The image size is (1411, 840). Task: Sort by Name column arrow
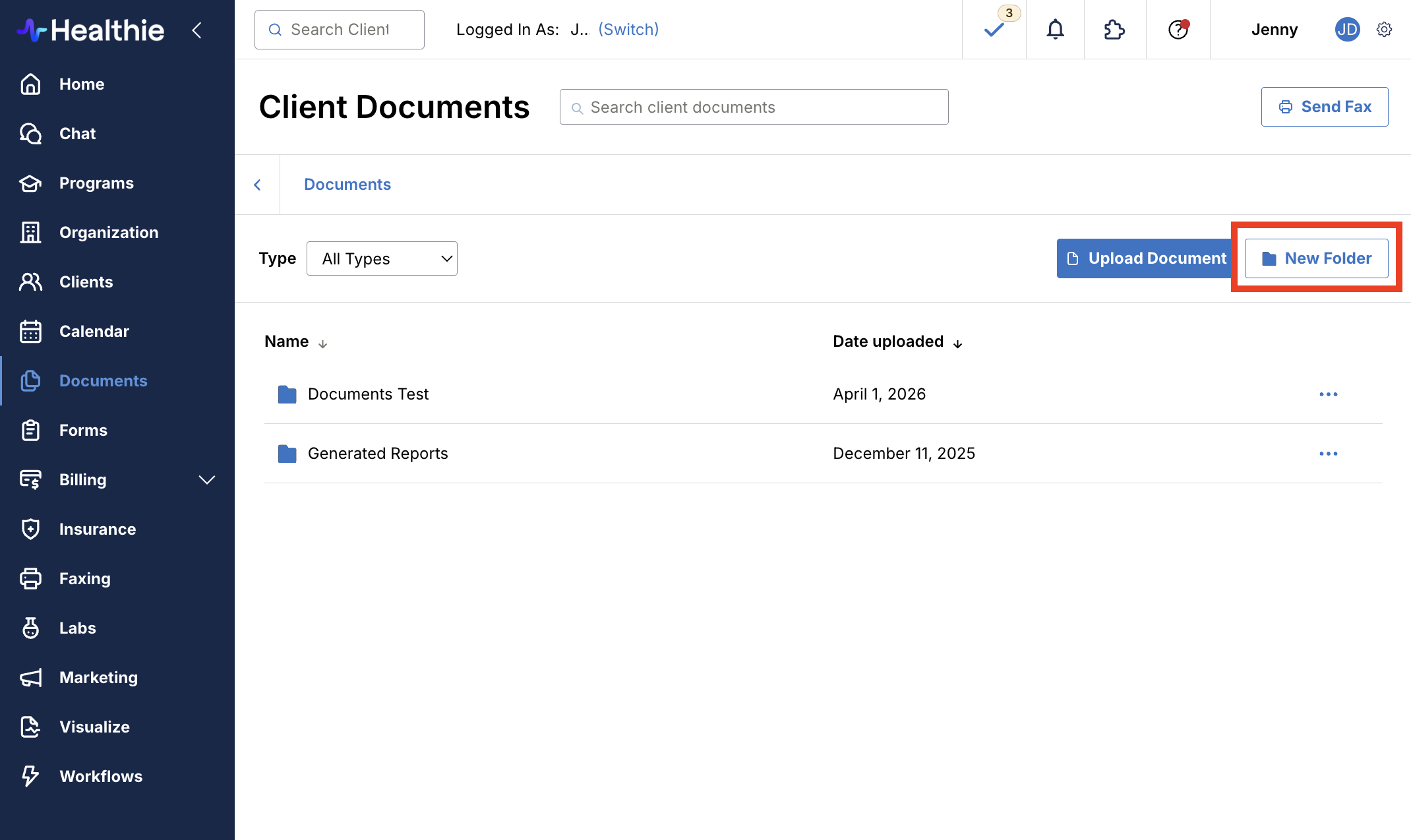point(322,344)
